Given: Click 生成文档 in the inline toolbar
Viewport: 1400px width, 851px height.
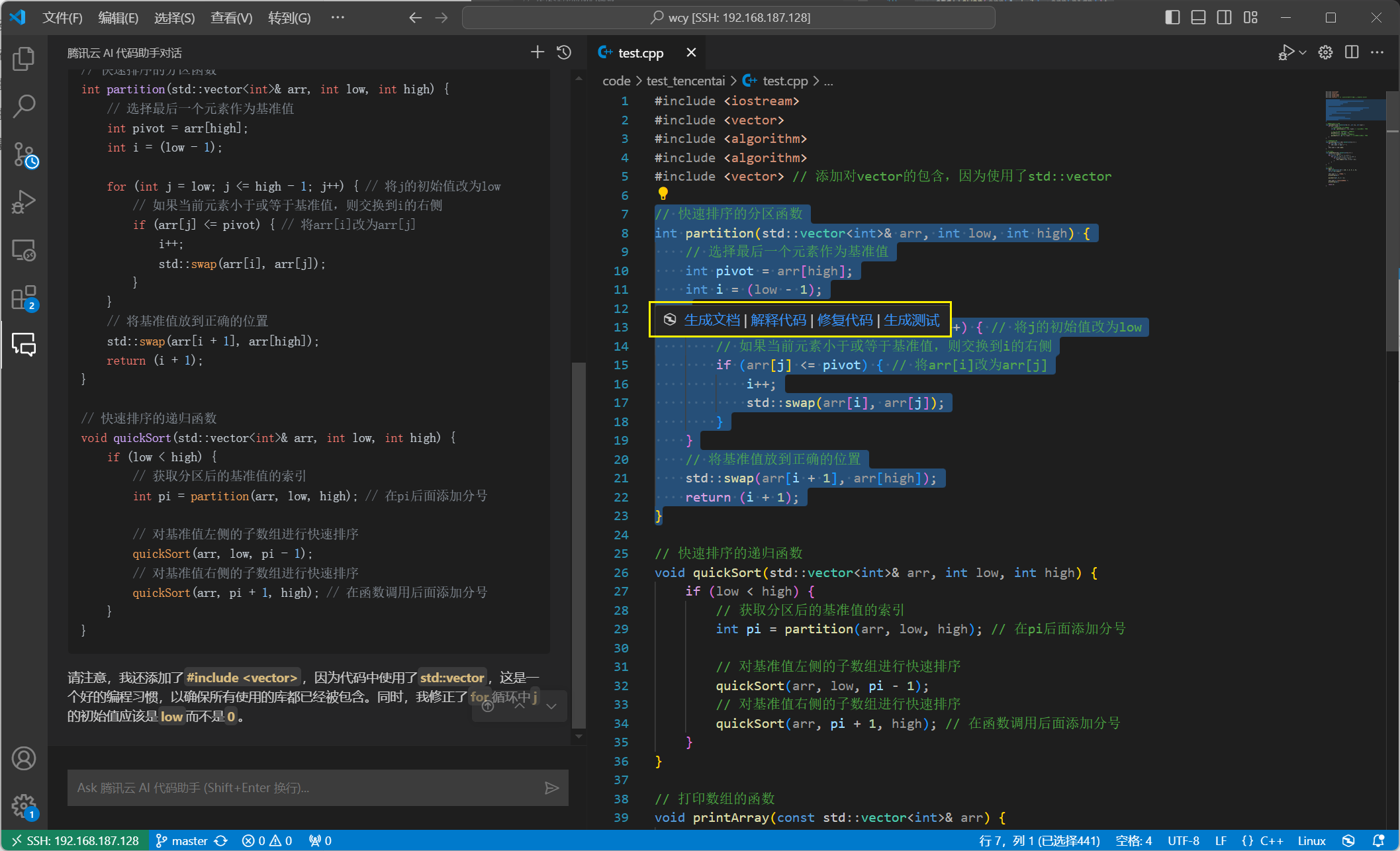Looking at the screenshot, I should pos(712,320).
